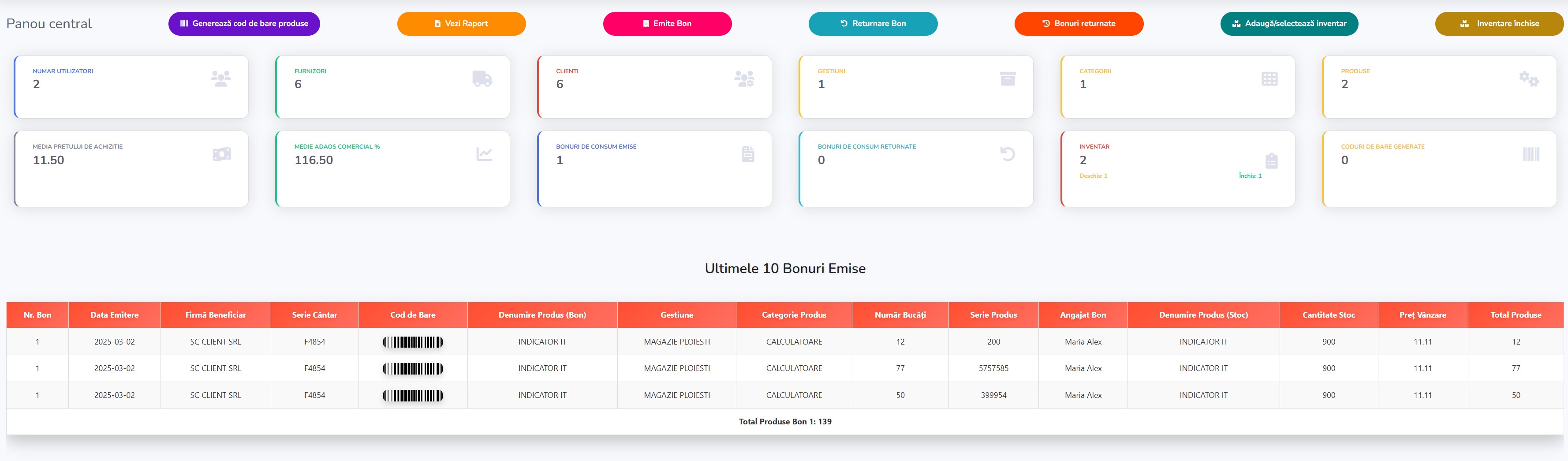The image size is (1568, 461).
Task: Click the money bill icon in Media Pretului card
Action: point(221,154)
